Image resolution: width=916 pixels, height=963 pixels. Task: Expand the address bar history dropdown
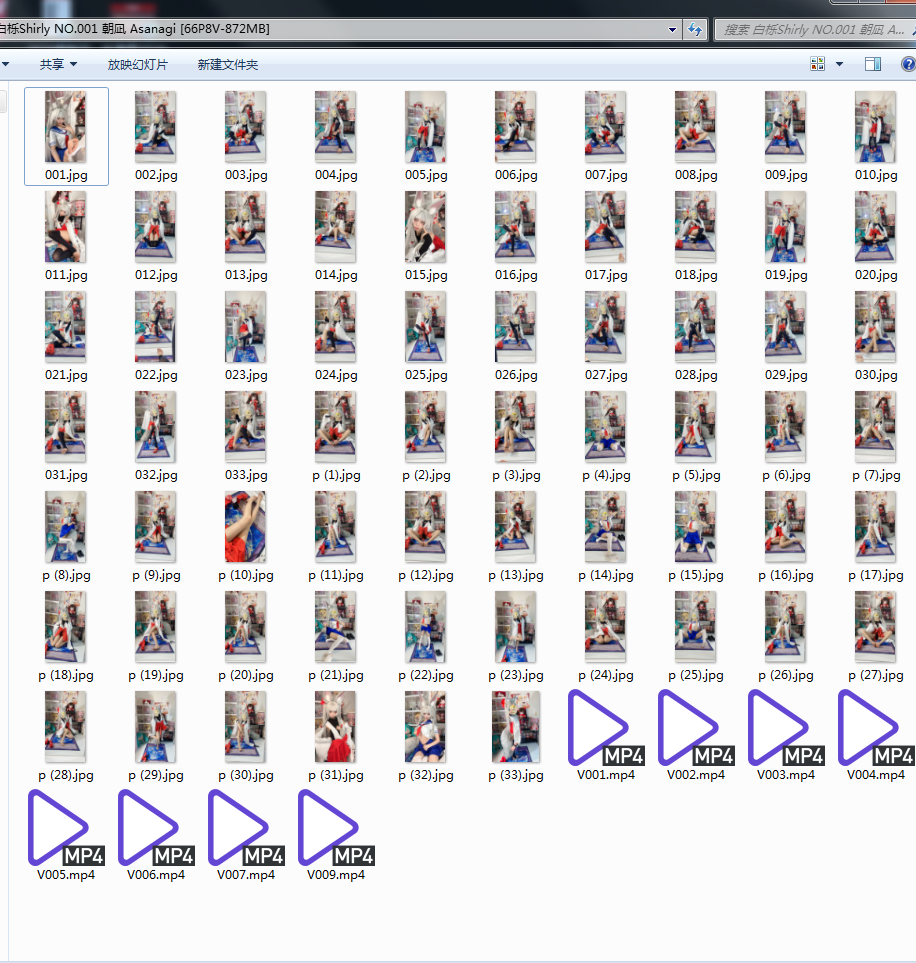point(673,30)
